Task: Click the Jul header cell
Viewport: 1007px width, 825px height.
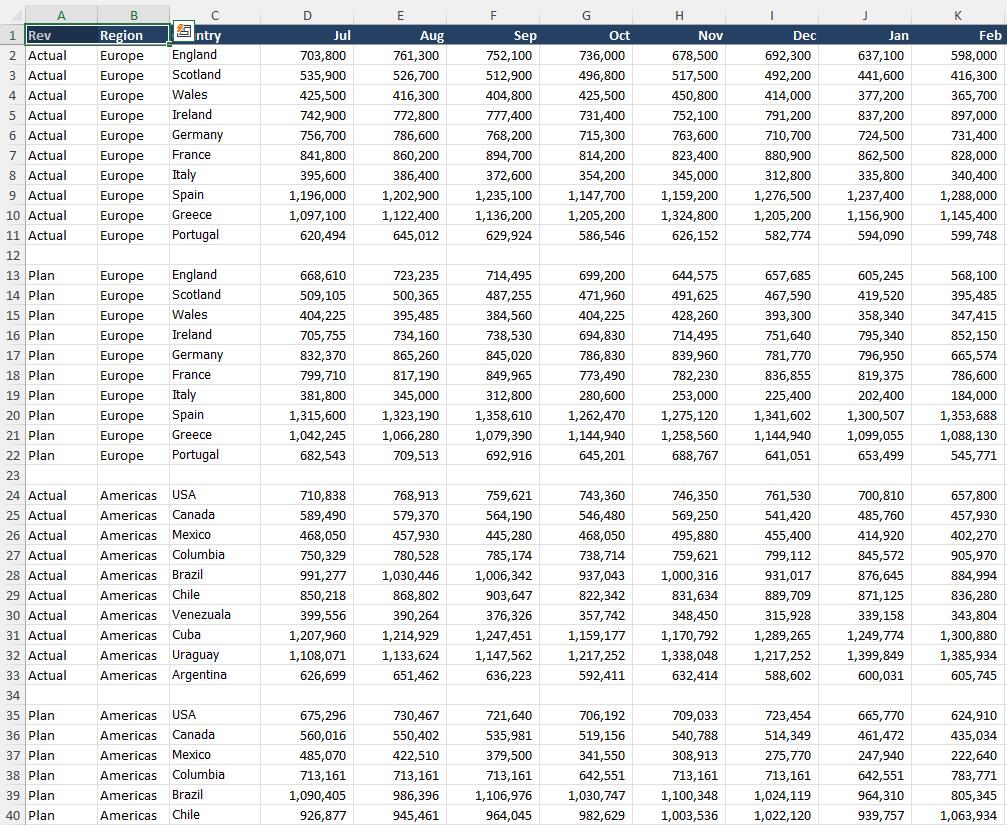Action: (307, 35)
